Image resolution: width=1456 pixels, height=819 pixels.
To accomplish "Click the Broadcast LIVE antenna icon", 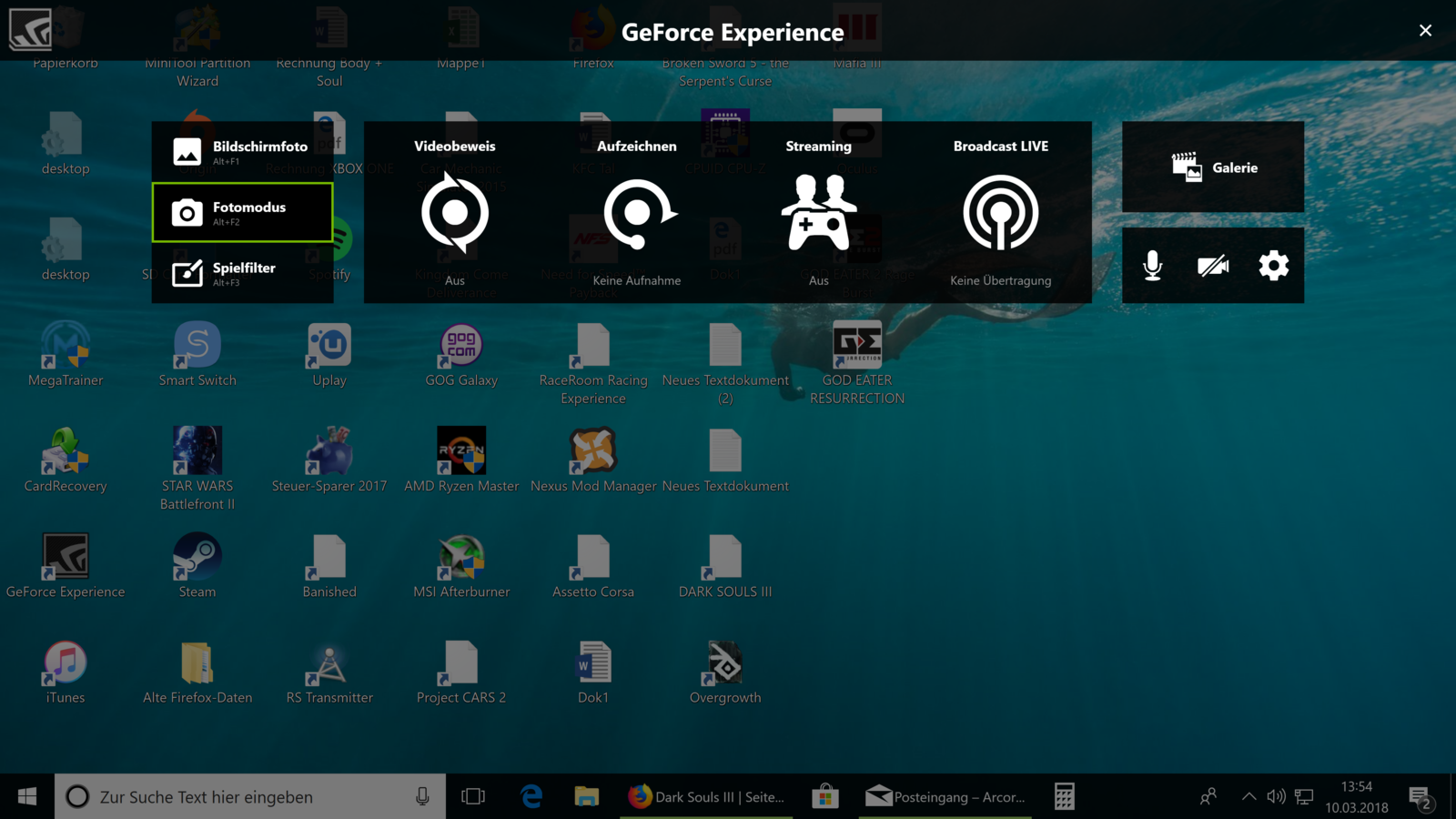I will [x=1001, y=213].
